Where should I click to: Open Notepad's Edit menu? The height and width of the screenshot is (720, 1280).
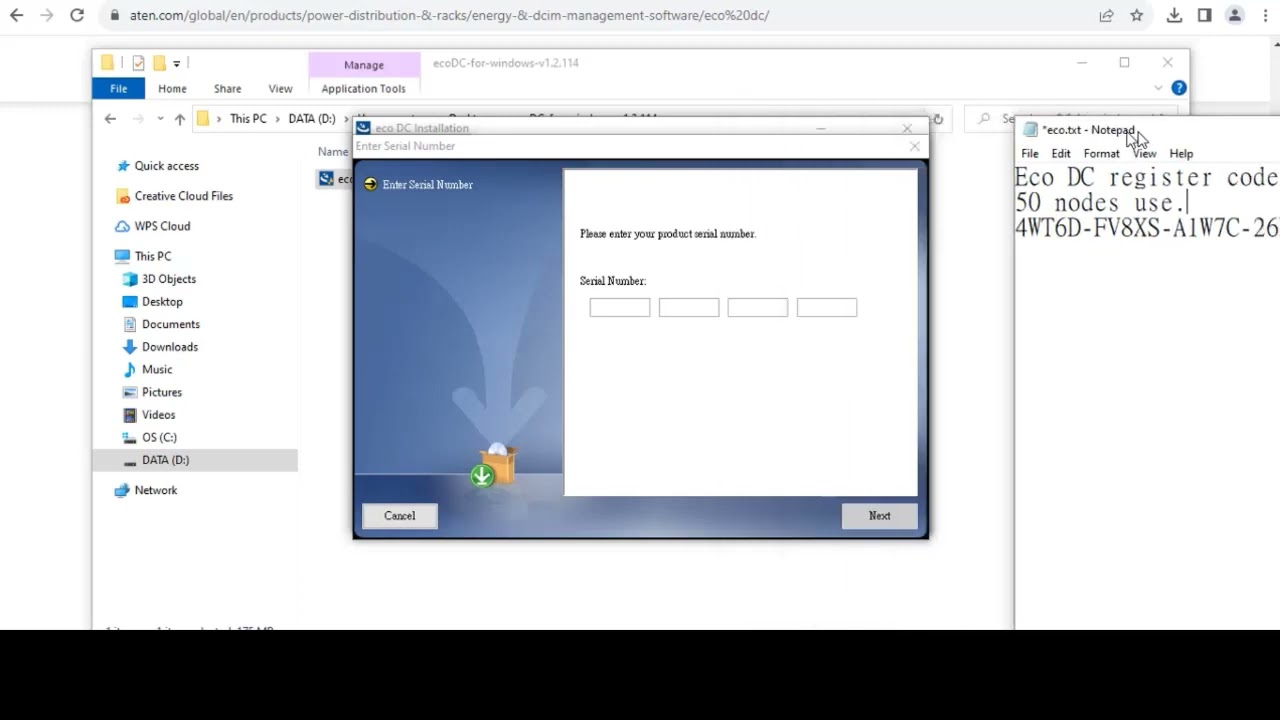coord(1061,154)
